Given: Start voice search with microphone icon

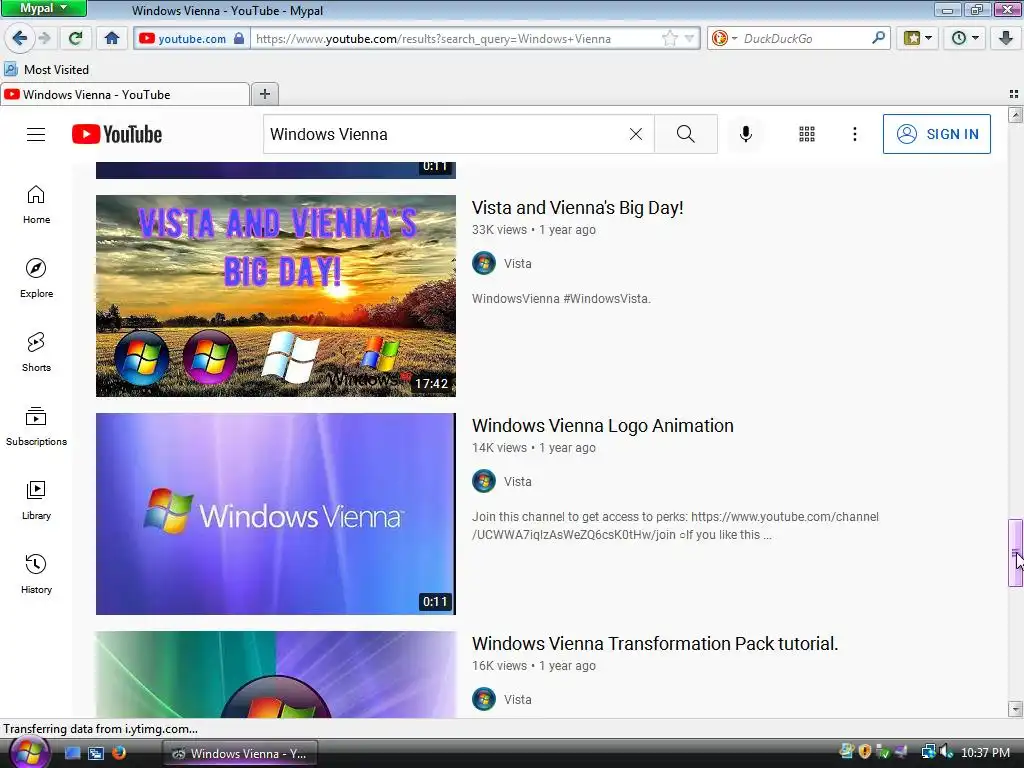Looking at the screenshot, I should 746,134.
